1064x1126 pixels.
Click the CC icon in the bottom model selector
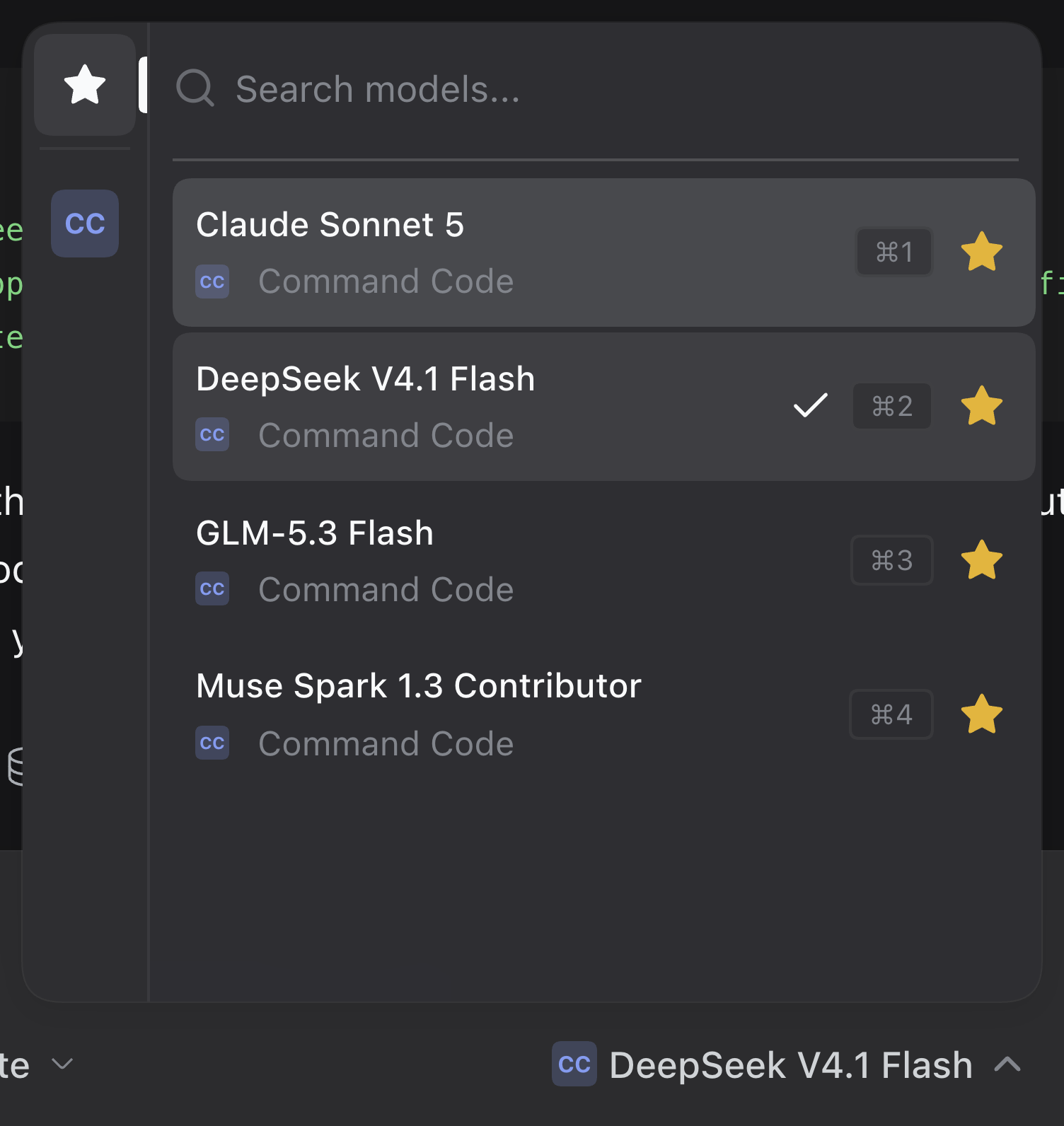pos(574,1064)
